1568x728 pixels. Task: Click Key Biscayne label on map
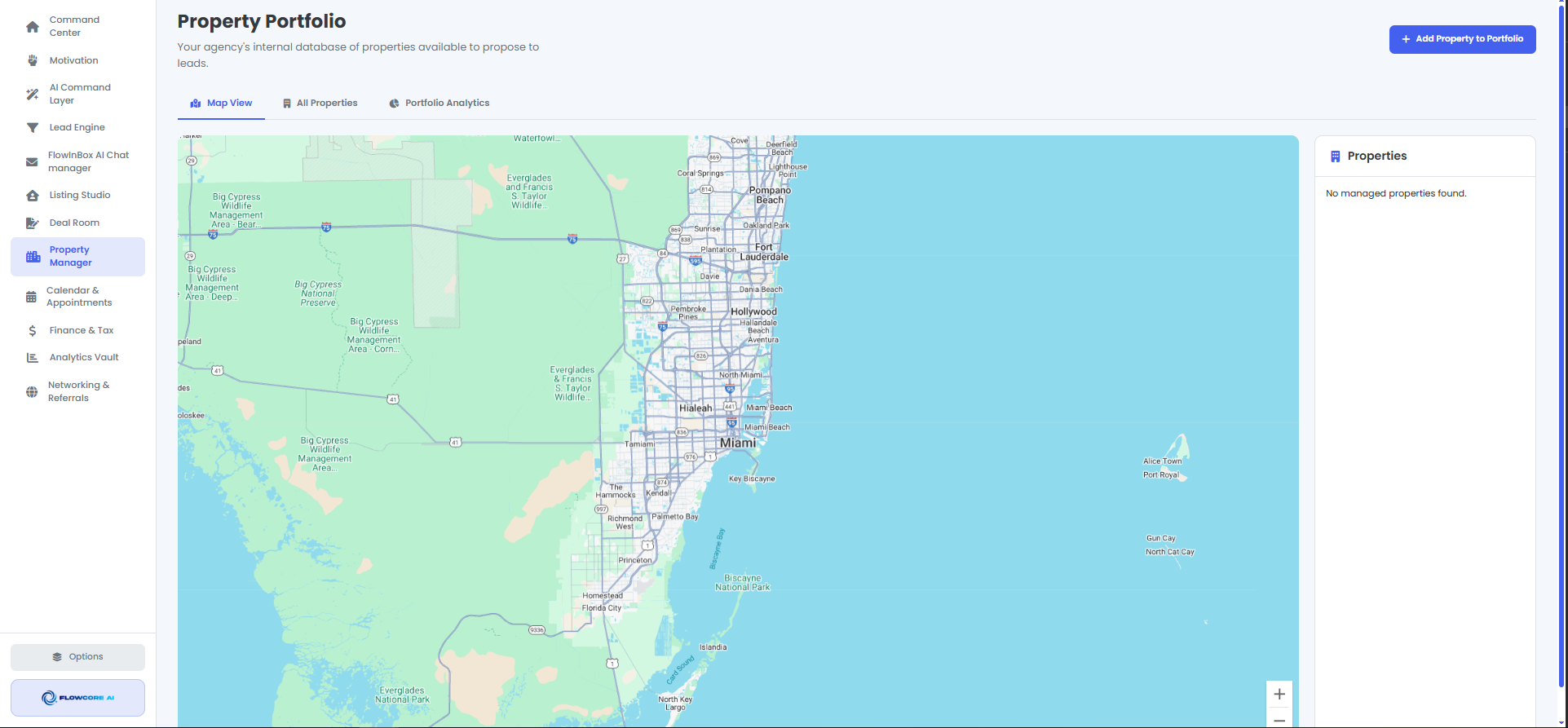point(752,479)
